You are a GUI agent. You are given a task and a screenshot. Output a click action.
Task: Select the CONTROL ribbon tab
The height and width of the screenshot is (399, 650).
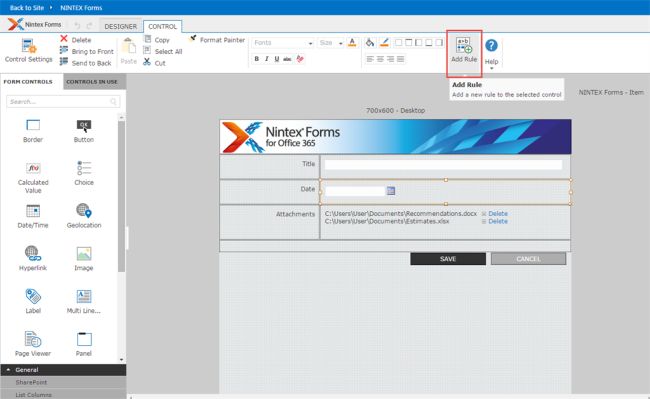162,26
